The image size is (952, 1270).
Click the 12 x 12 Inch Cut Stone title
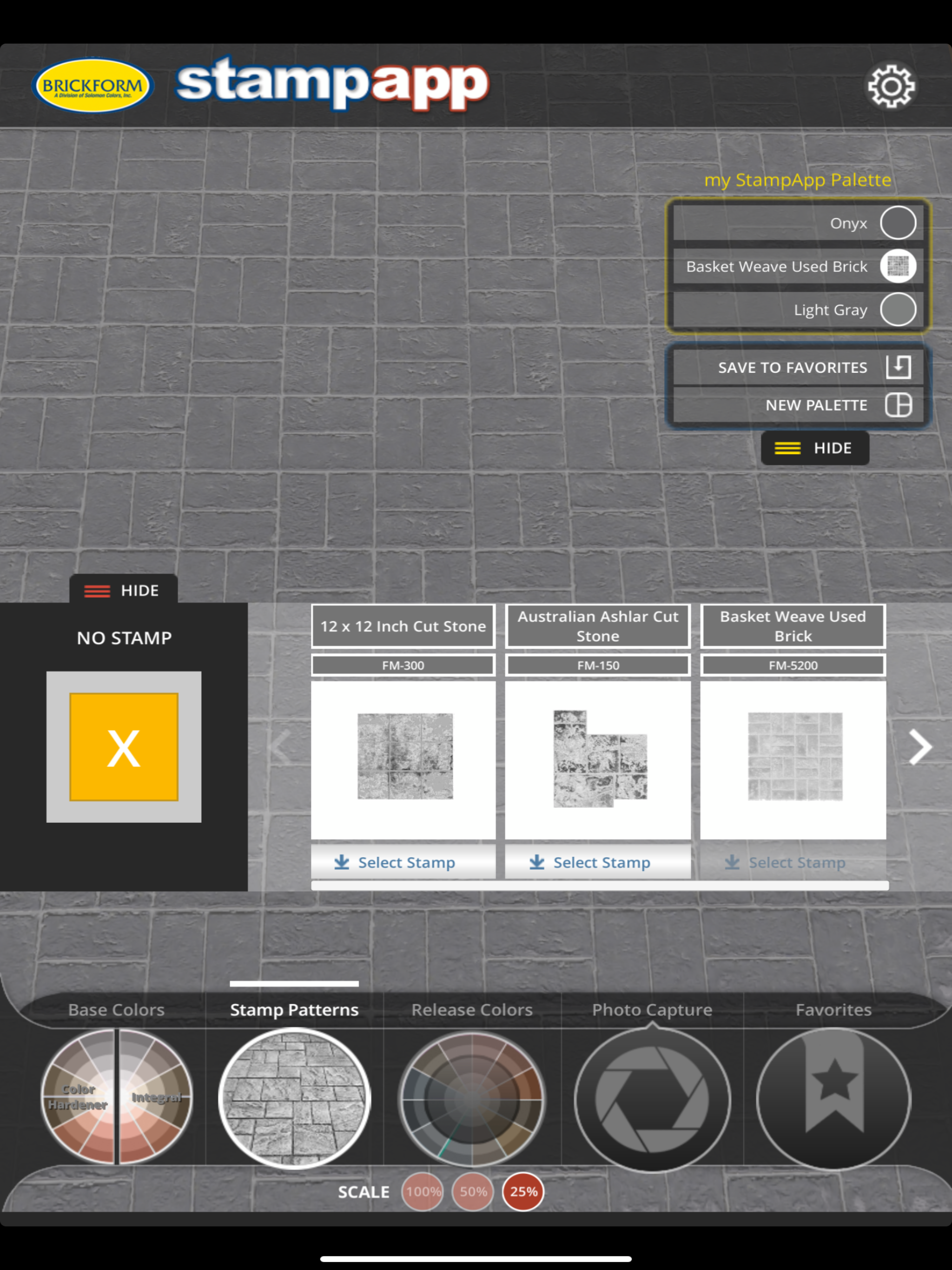403,626
